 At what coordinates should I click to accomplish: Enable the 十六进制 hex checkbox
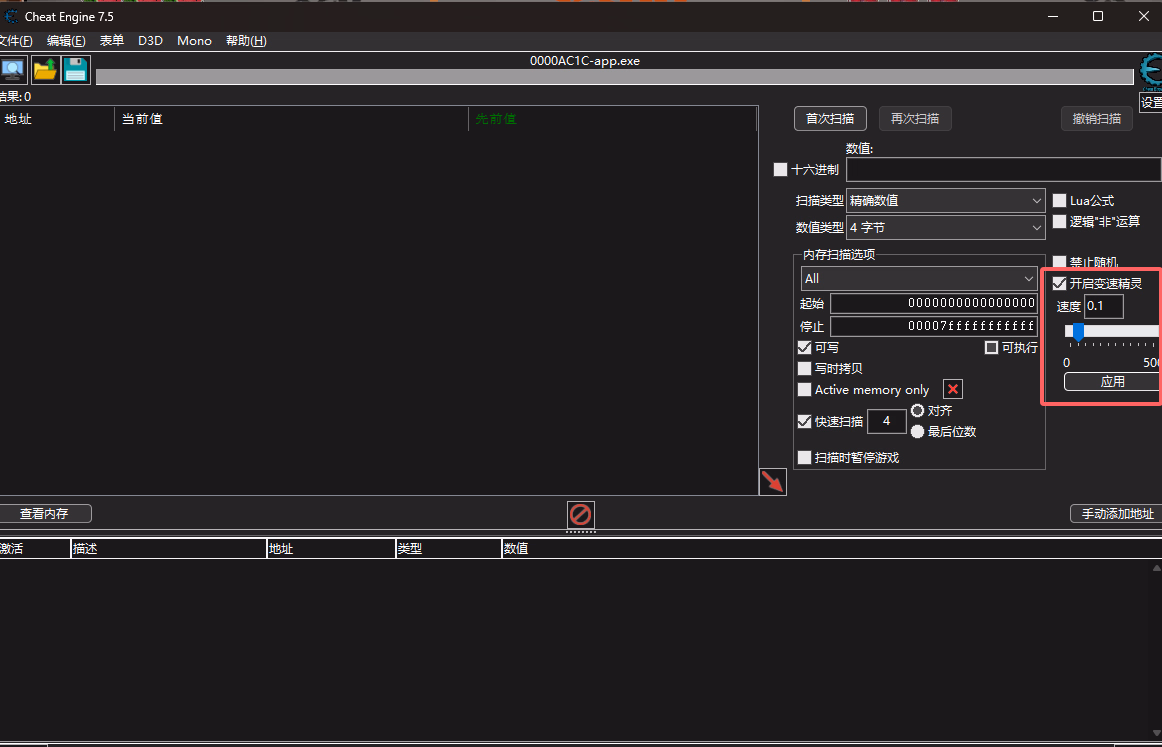(780, 170)
